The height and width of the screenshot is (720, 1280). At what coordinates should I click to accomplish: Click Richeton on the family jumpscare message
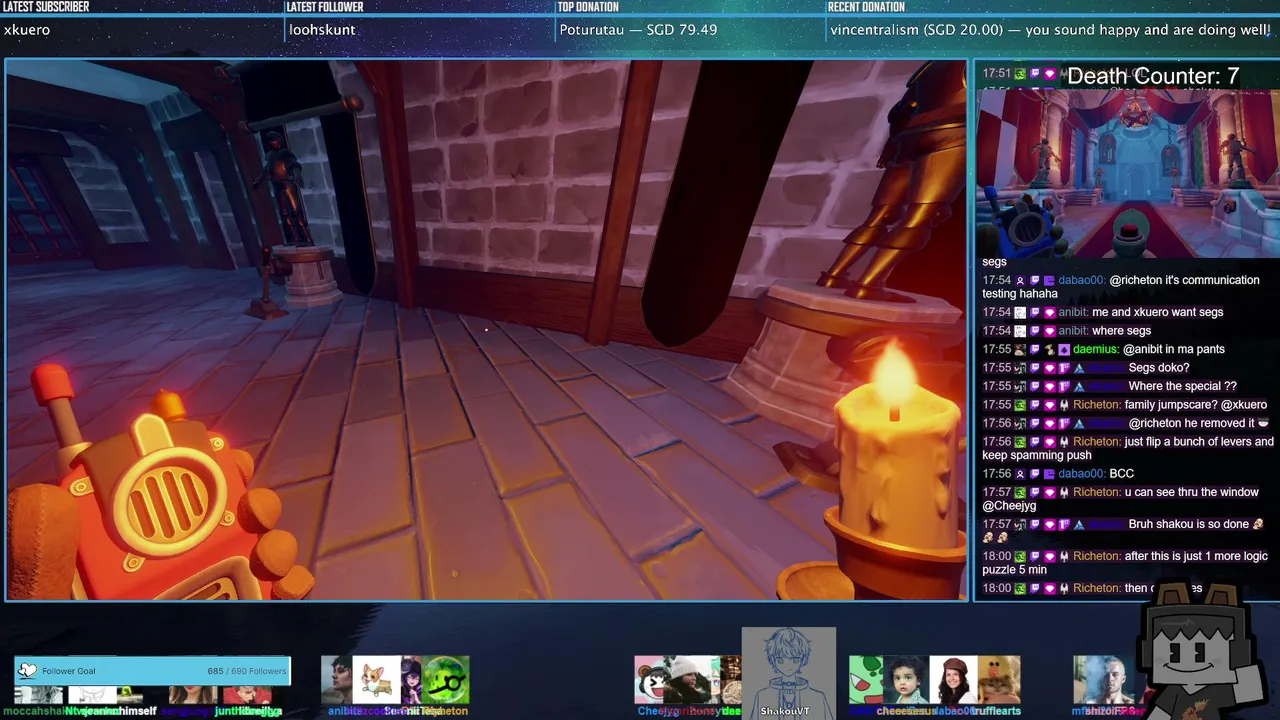1096,405
